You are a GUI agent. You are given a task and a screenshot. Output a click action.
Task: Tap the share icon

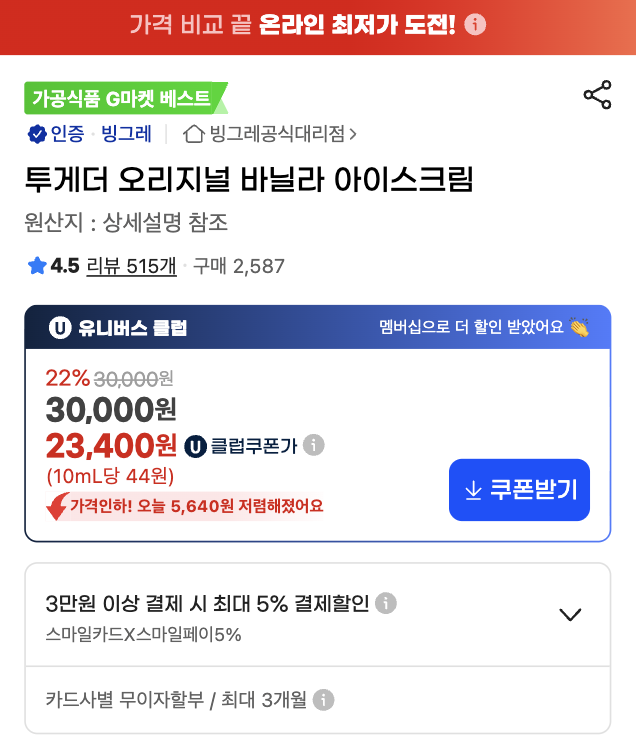click(x=597, y=95)
